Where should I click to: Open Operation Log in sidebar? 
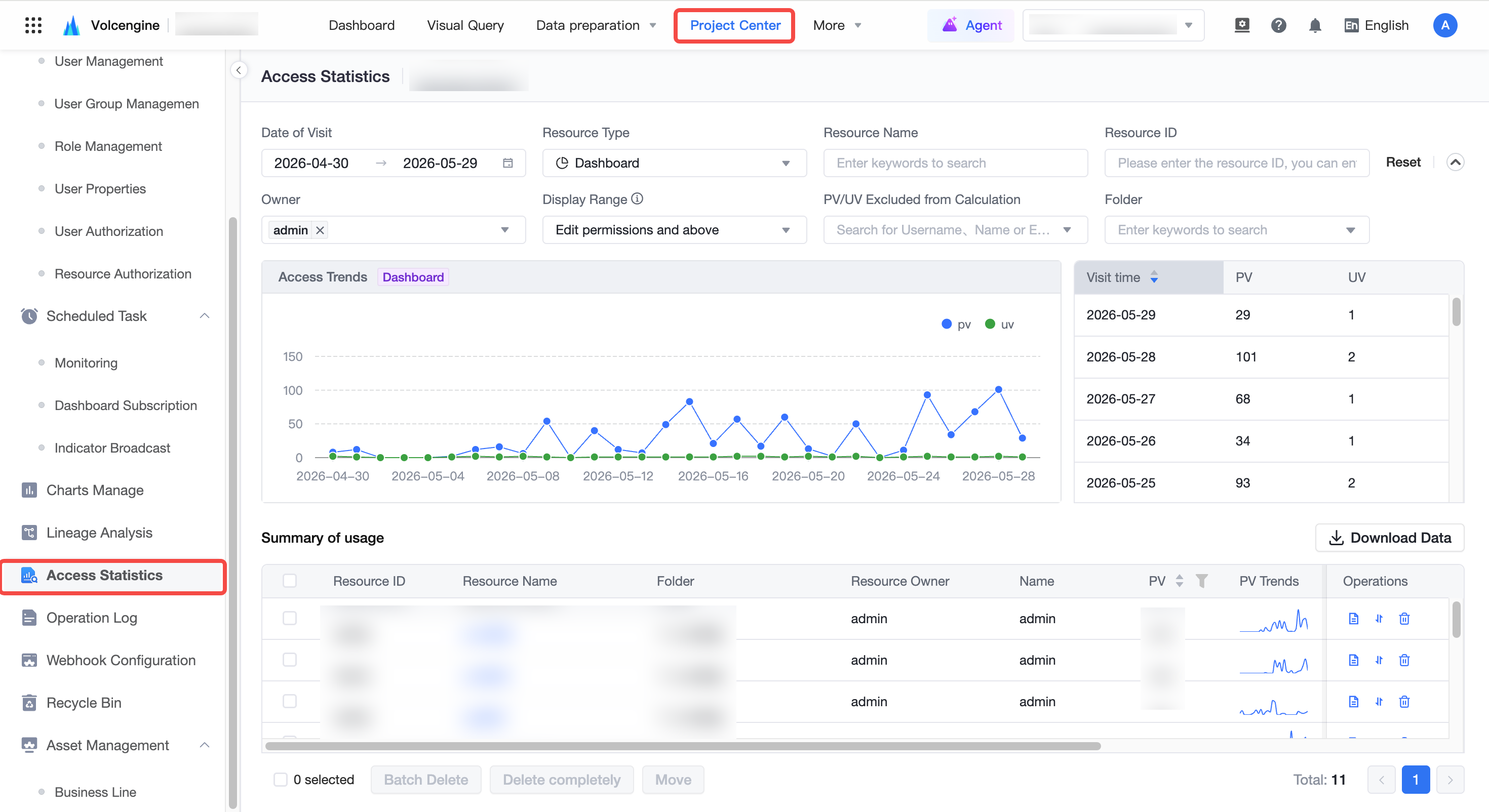91,618
